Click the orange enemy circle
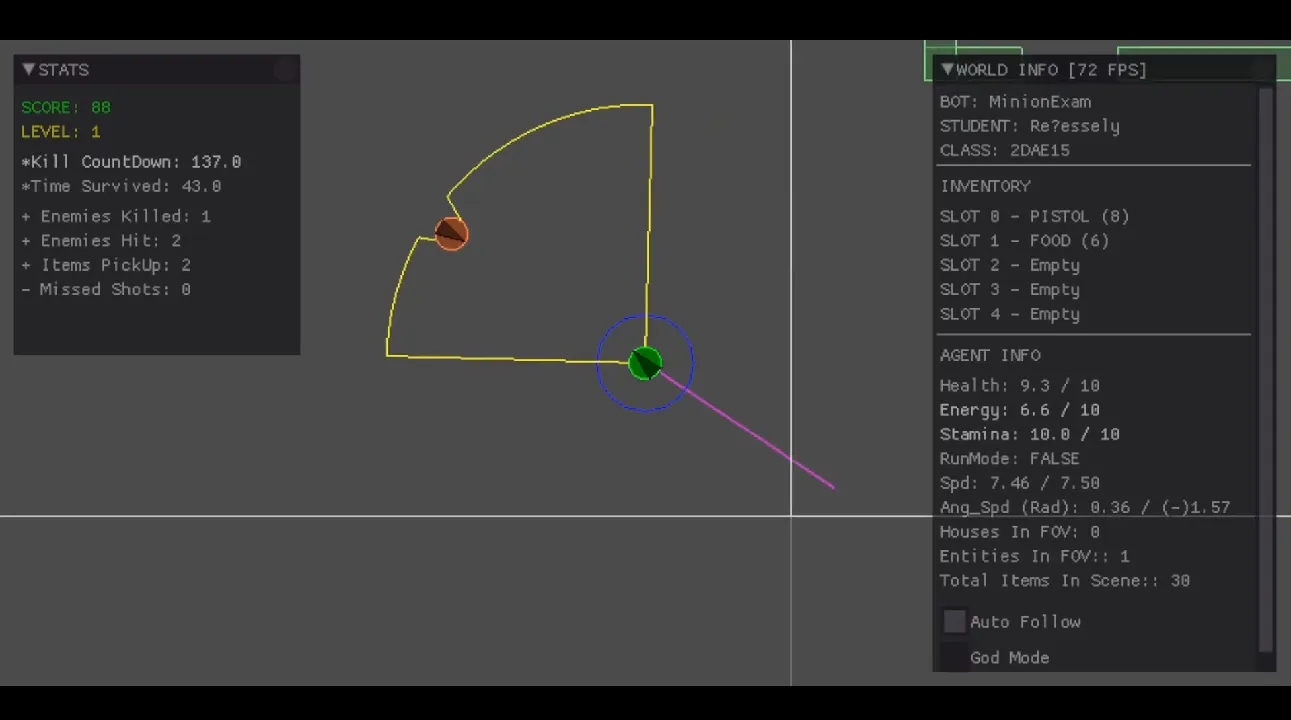 pyautogui.click(x=451, y=234)
